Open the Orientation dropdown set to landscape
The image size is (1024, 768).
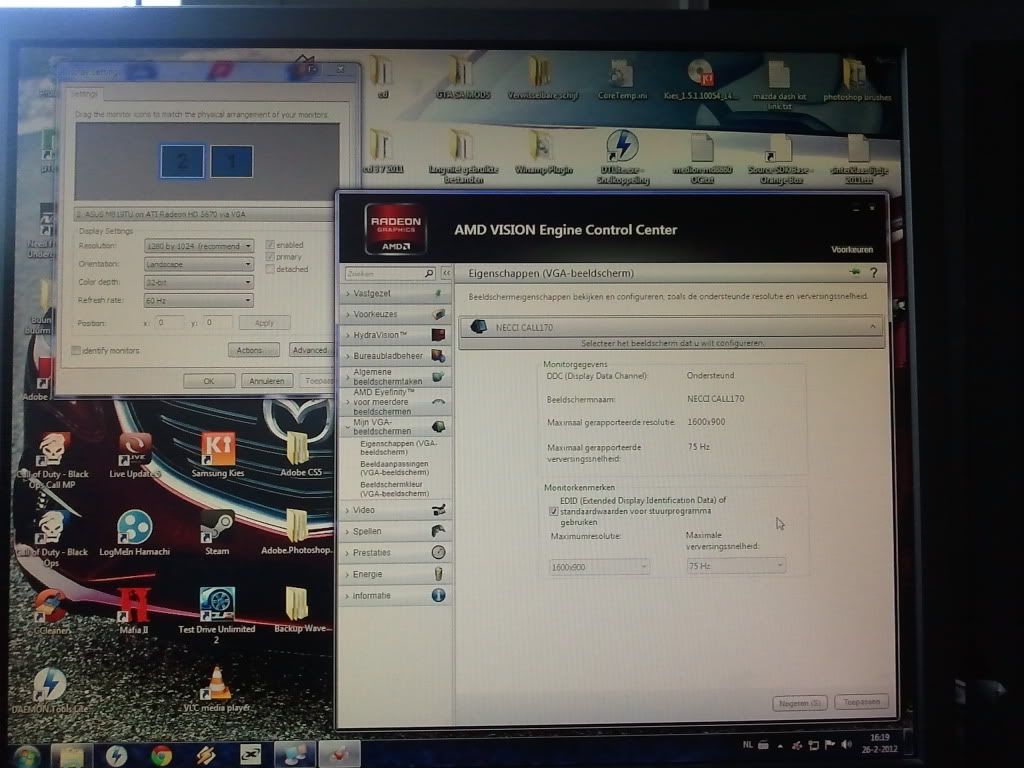(199, 264)
